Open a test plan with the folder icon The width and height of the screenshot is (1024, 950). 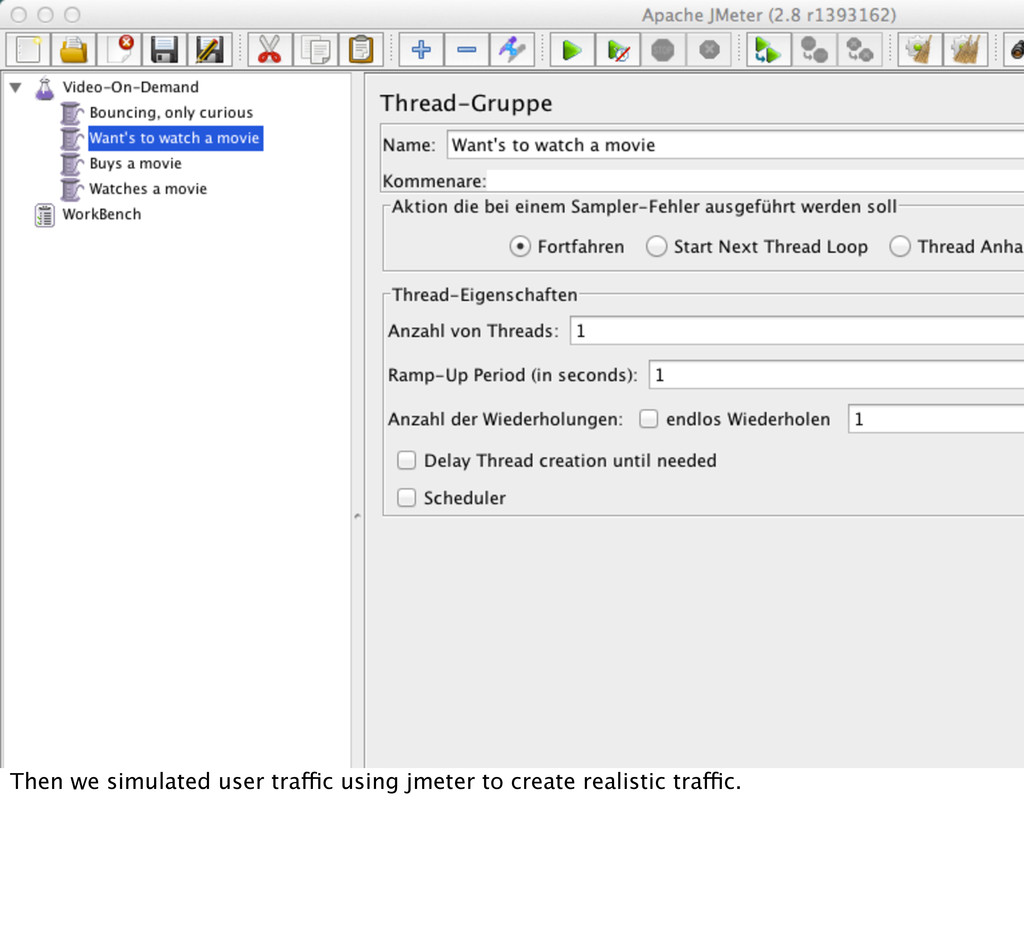click(x=73, y=50)
